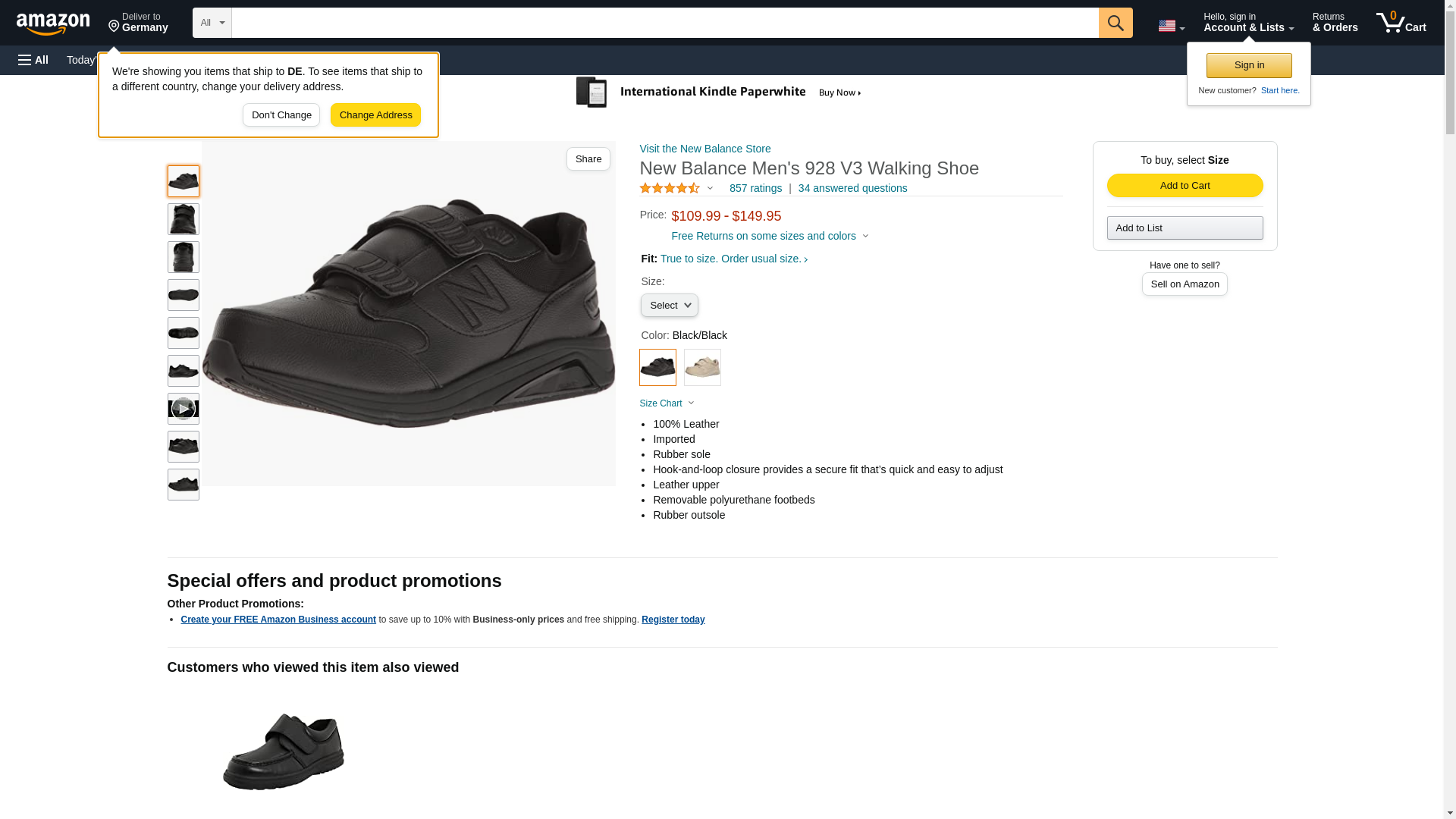Click the Amazon logo

coord(53,24)
